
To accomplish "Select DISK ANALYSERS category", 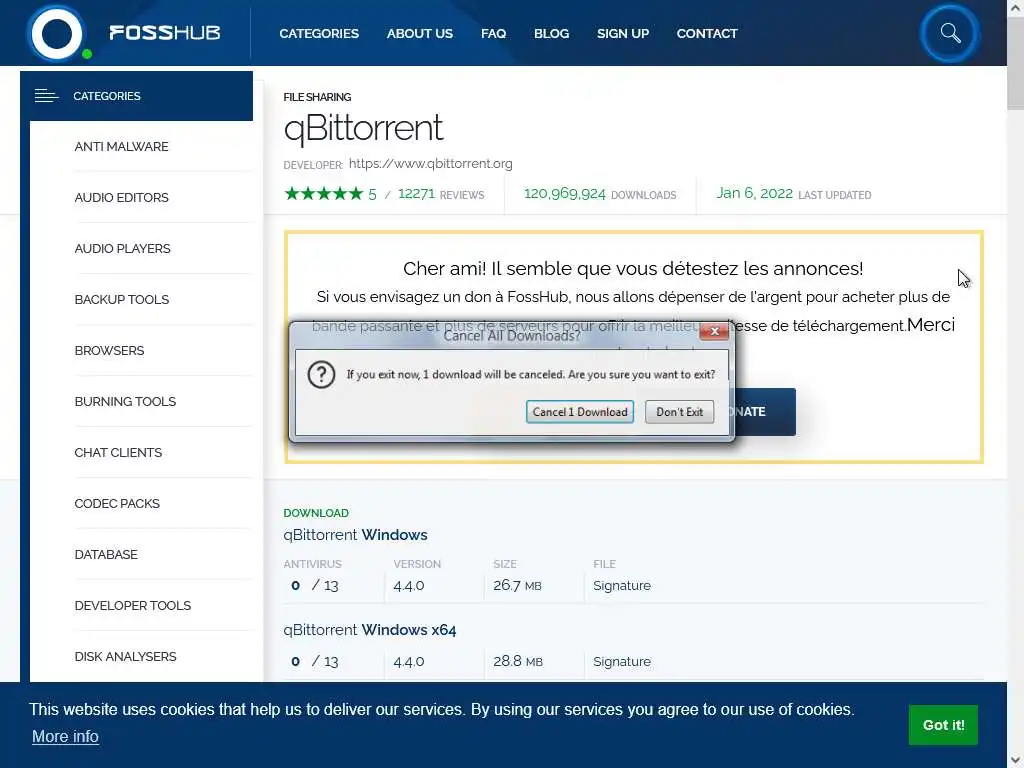I will (x=125, y=656).
